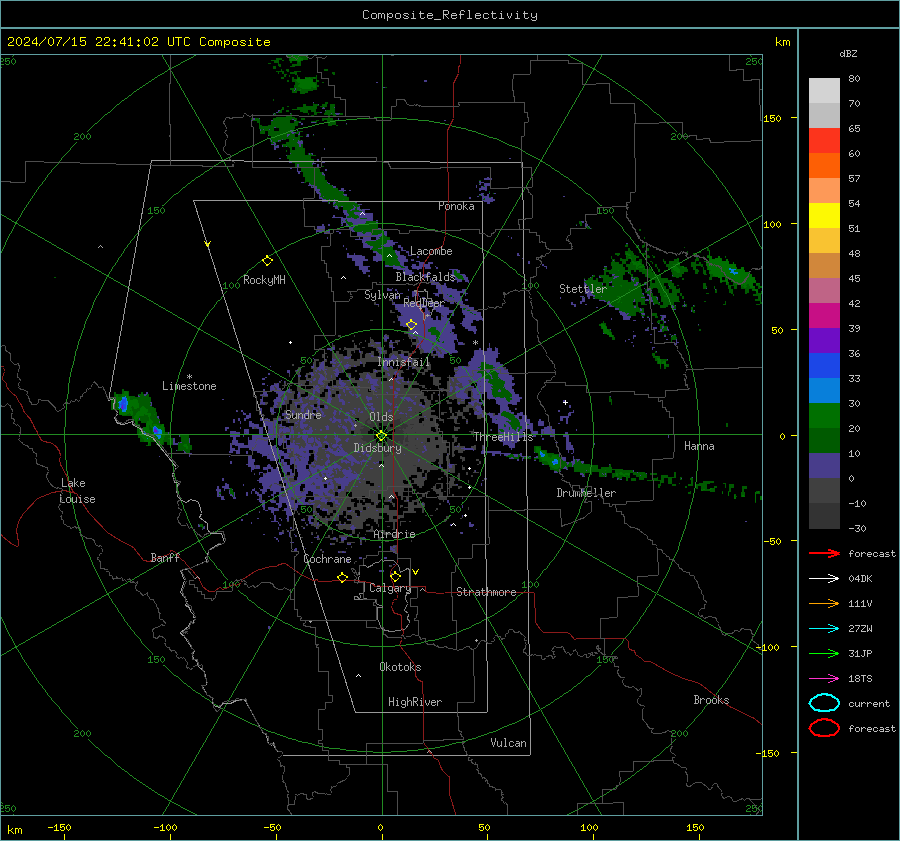Click the Composite_Reflectivity title text
Screen dimensions: 900x841
pyautogui.click(x=450, y=15)
